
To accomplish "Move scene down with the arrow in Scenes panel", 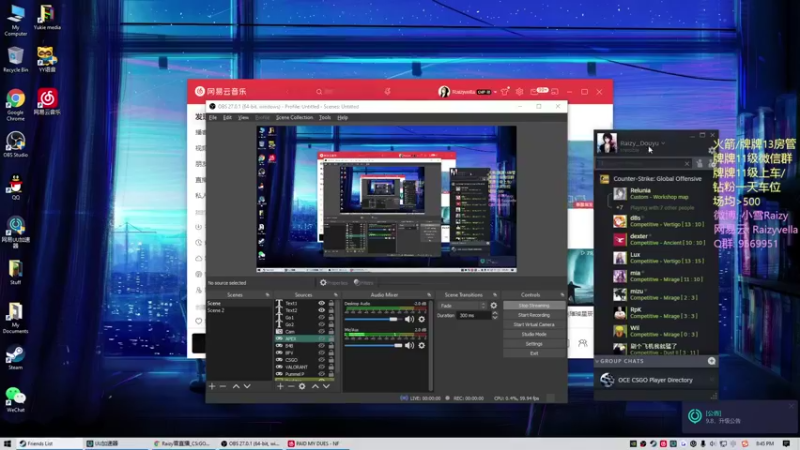I will point(247,386).
